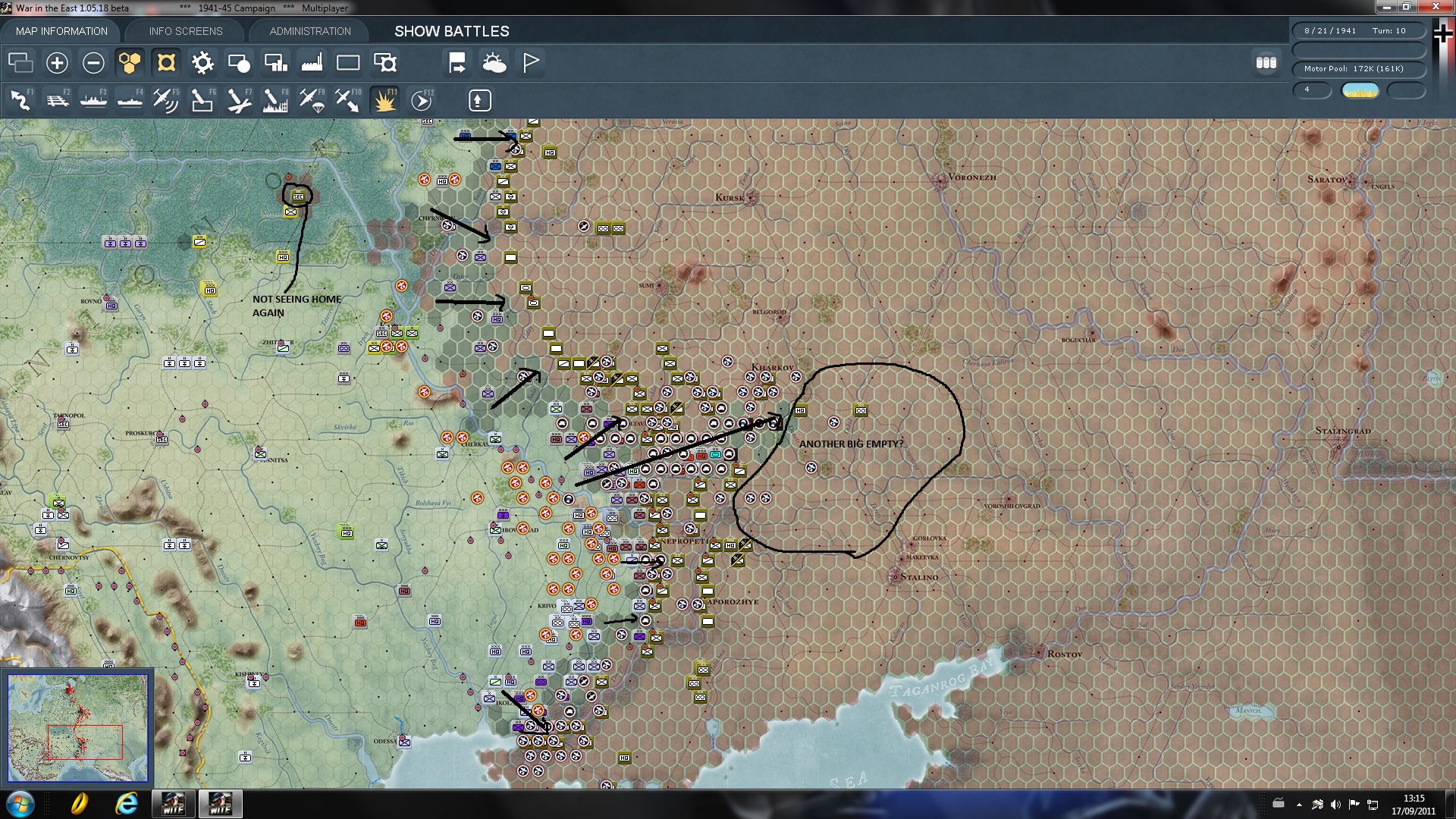Open the volume control in system tray
The height and width of the screenshot is (819, 1456).
coord(1335,805)
